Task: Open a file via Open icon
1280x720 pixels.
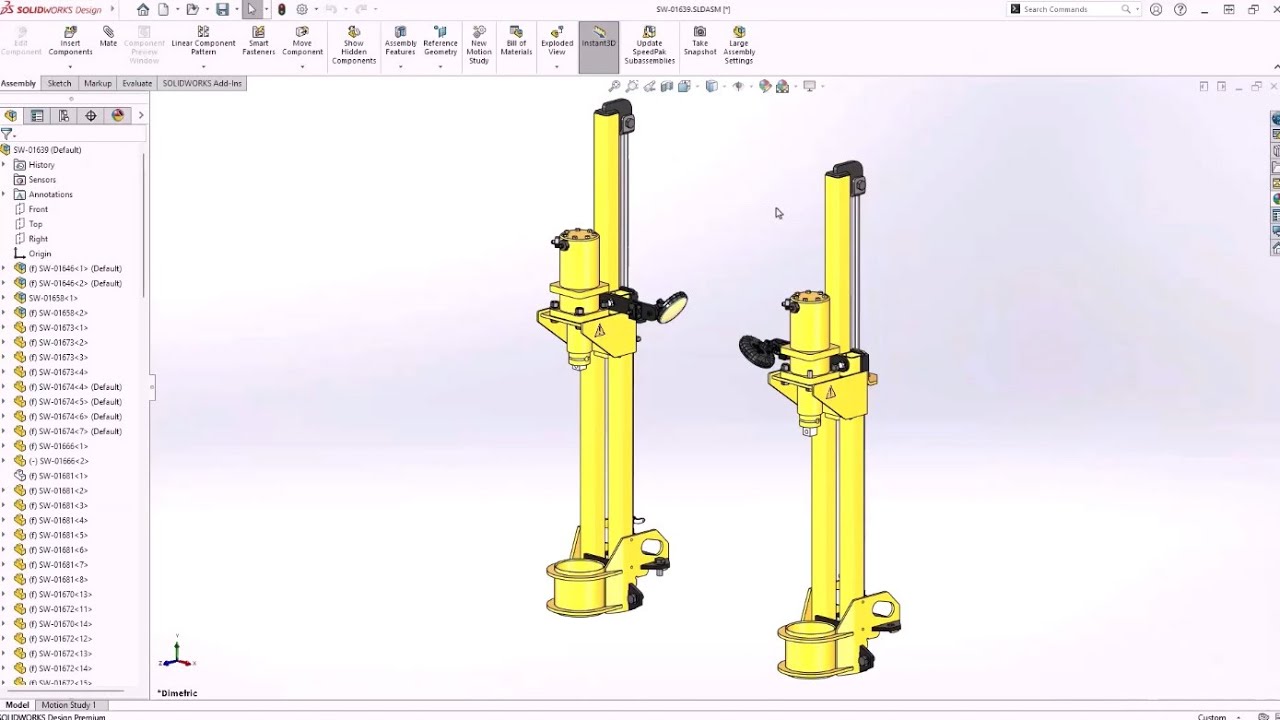Action: coord(192,9)
